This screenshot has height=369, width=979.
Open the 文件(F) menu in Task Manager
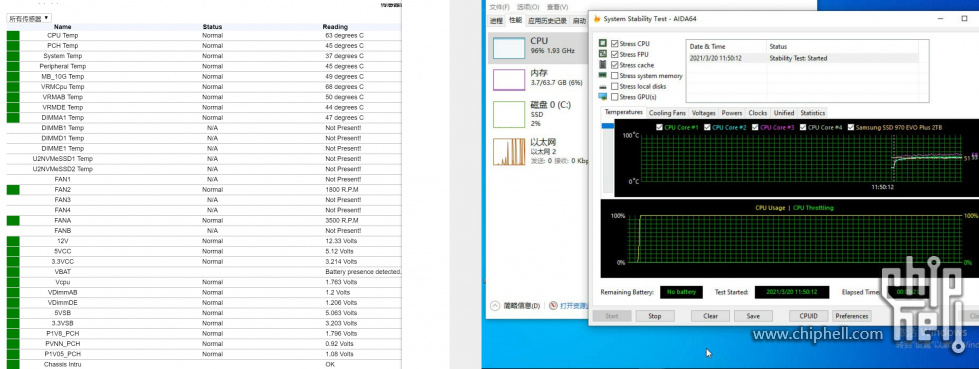click(499, 7)
